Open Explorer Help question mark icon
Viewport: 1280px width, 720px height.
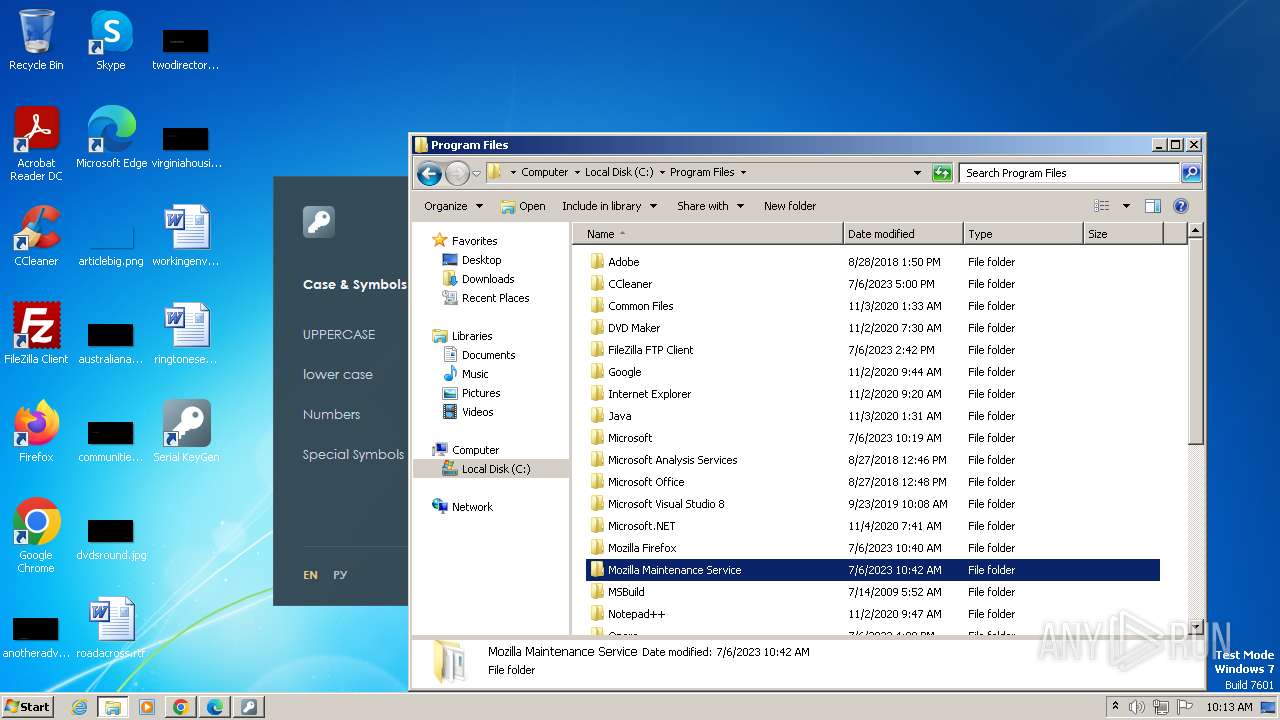[x=1180, y=206]
